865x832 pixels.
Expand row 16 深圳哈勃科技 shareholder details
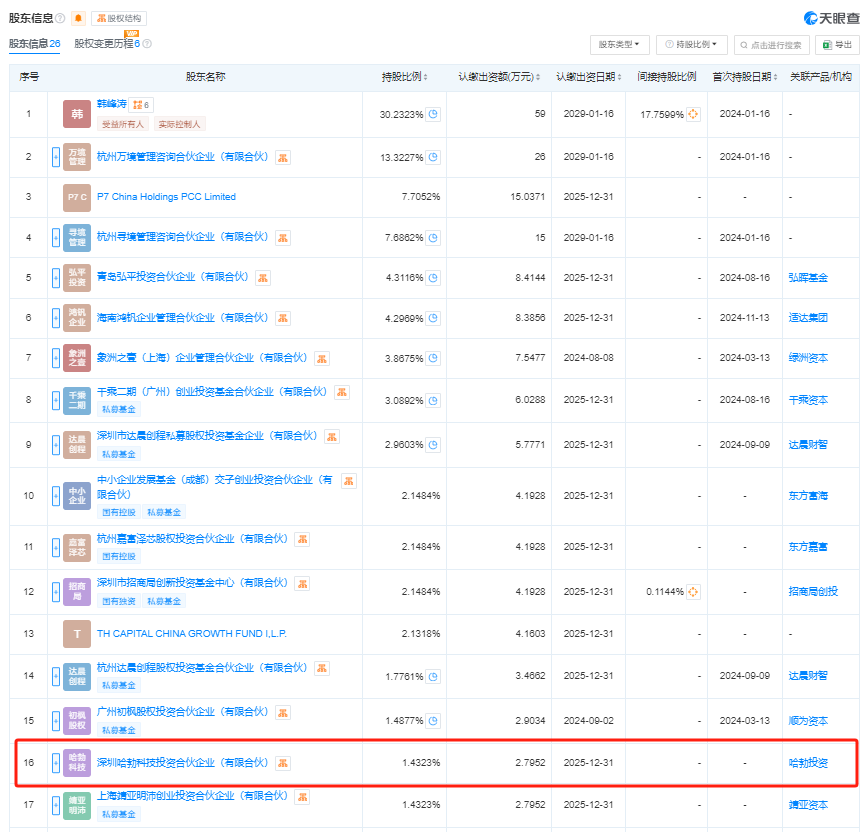tap(56, 763)
